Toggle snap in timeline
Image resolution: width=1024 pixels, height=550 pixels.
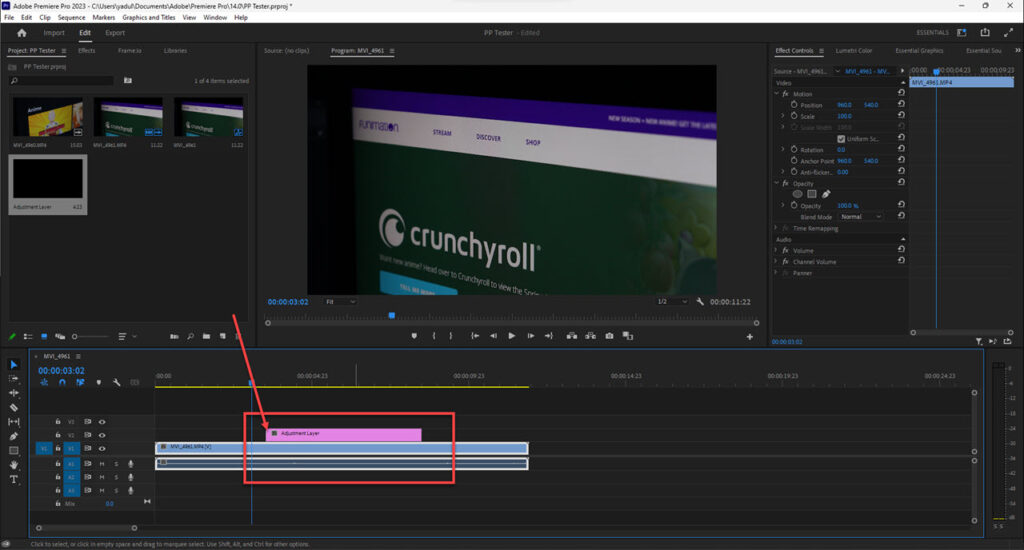[x=62, y=383]
